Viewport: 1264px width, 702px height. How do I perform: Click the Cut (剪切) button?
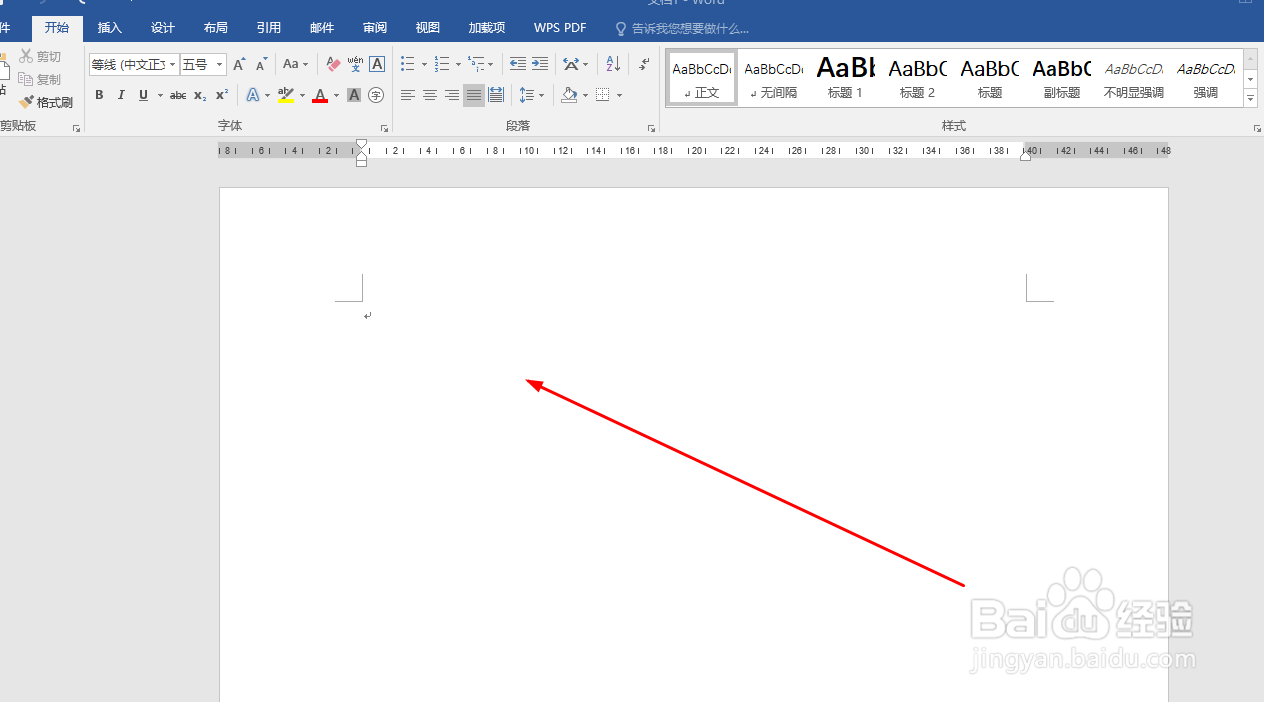(41, 57)
